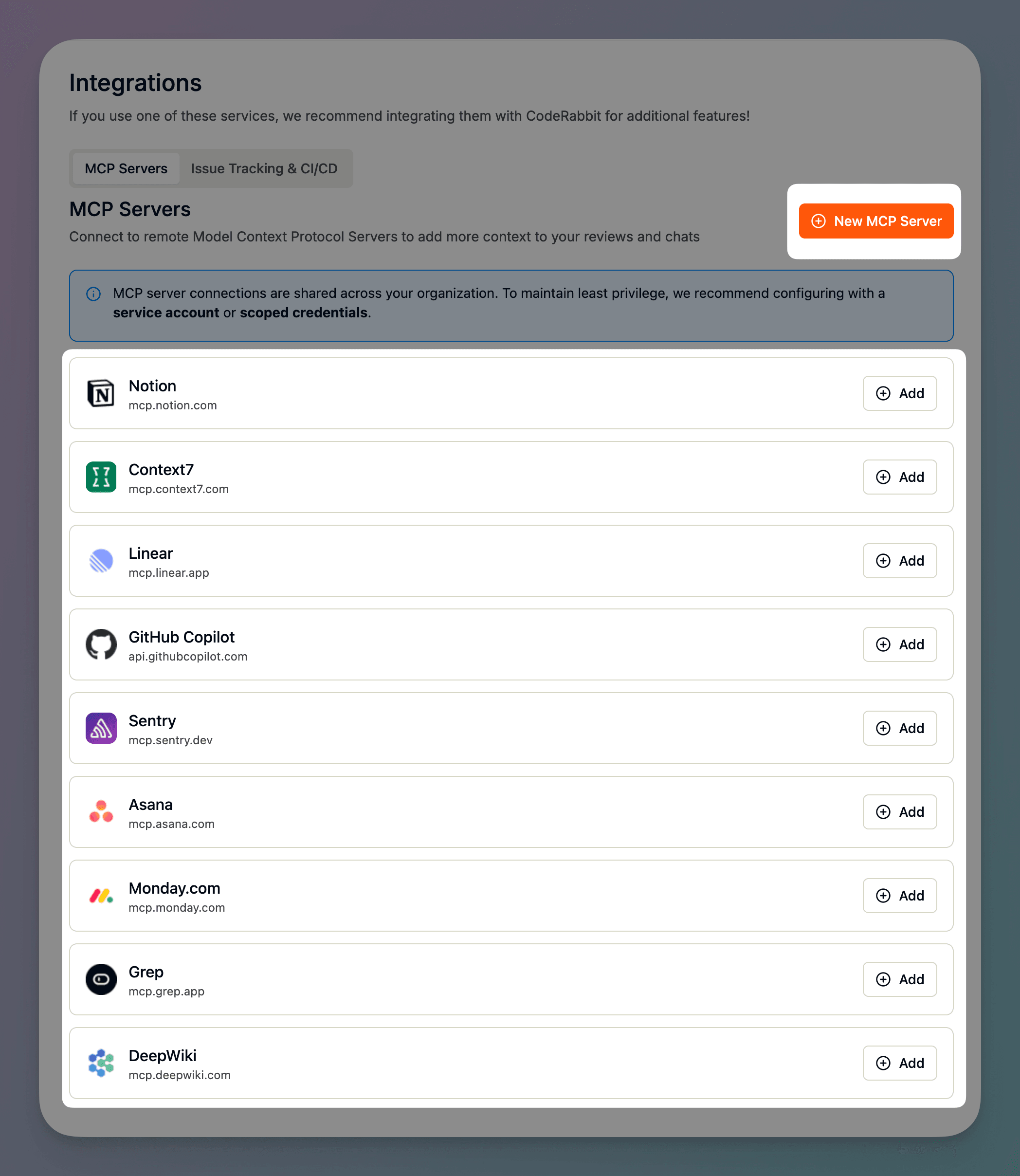This screenshot has height=1176, width=1020.
Task: Click the DeepWiki logo icon
Action: pos(101,1063)
